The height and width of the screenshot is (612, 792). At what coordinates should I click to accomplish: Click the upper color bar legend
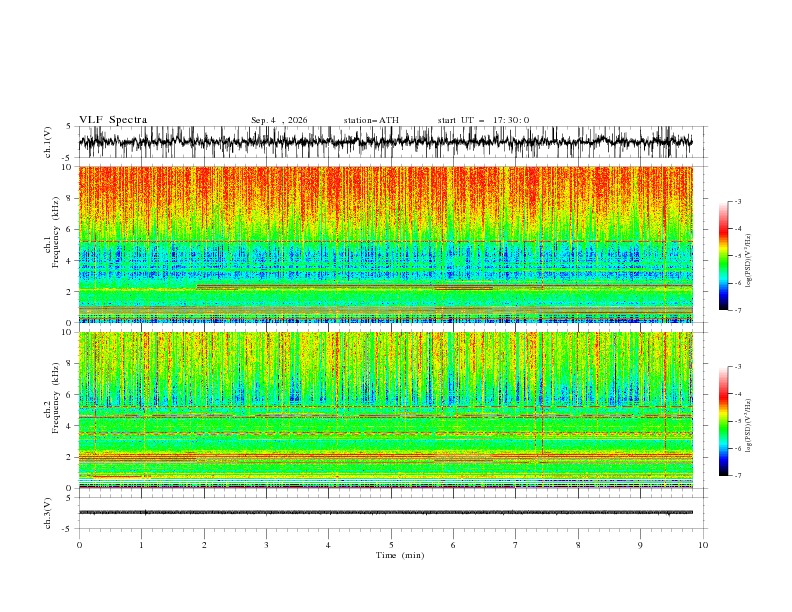click(x=724, y=255)
